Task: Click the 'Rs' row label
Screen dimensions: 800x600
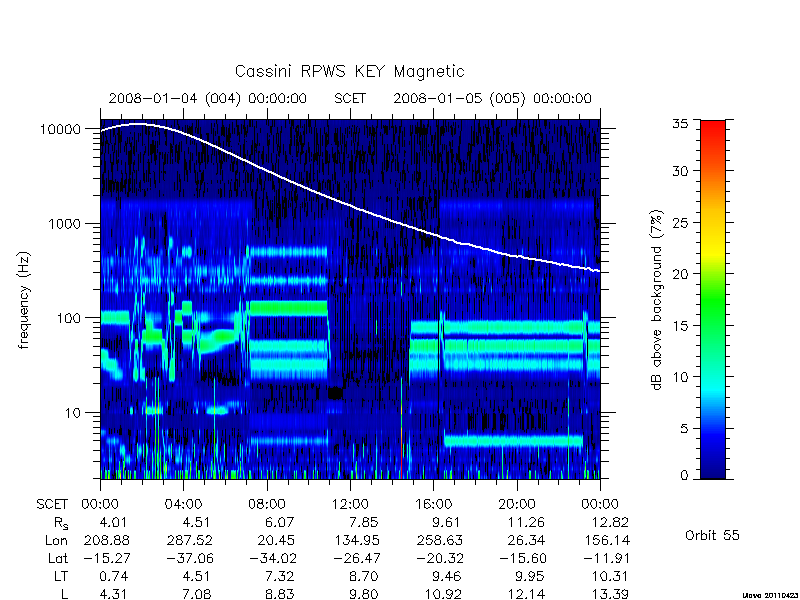Action: pos(61,523)
